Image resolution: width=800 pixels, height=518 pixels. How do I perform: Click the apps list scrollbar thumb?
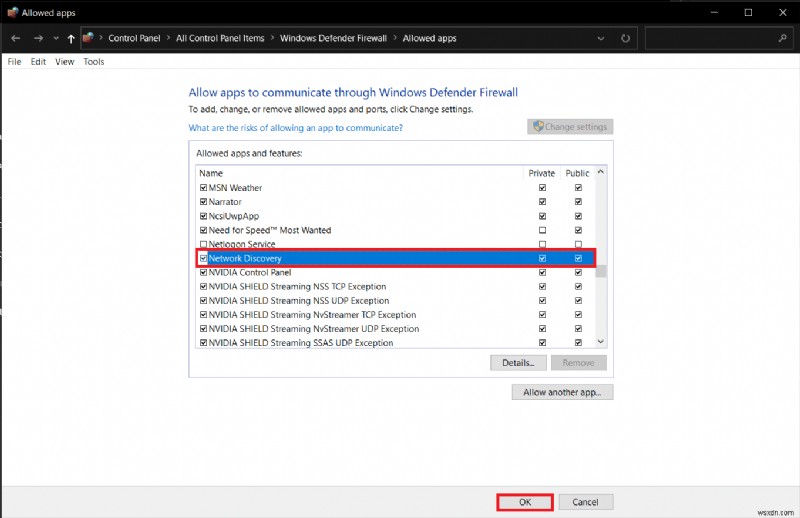point(601,271)
